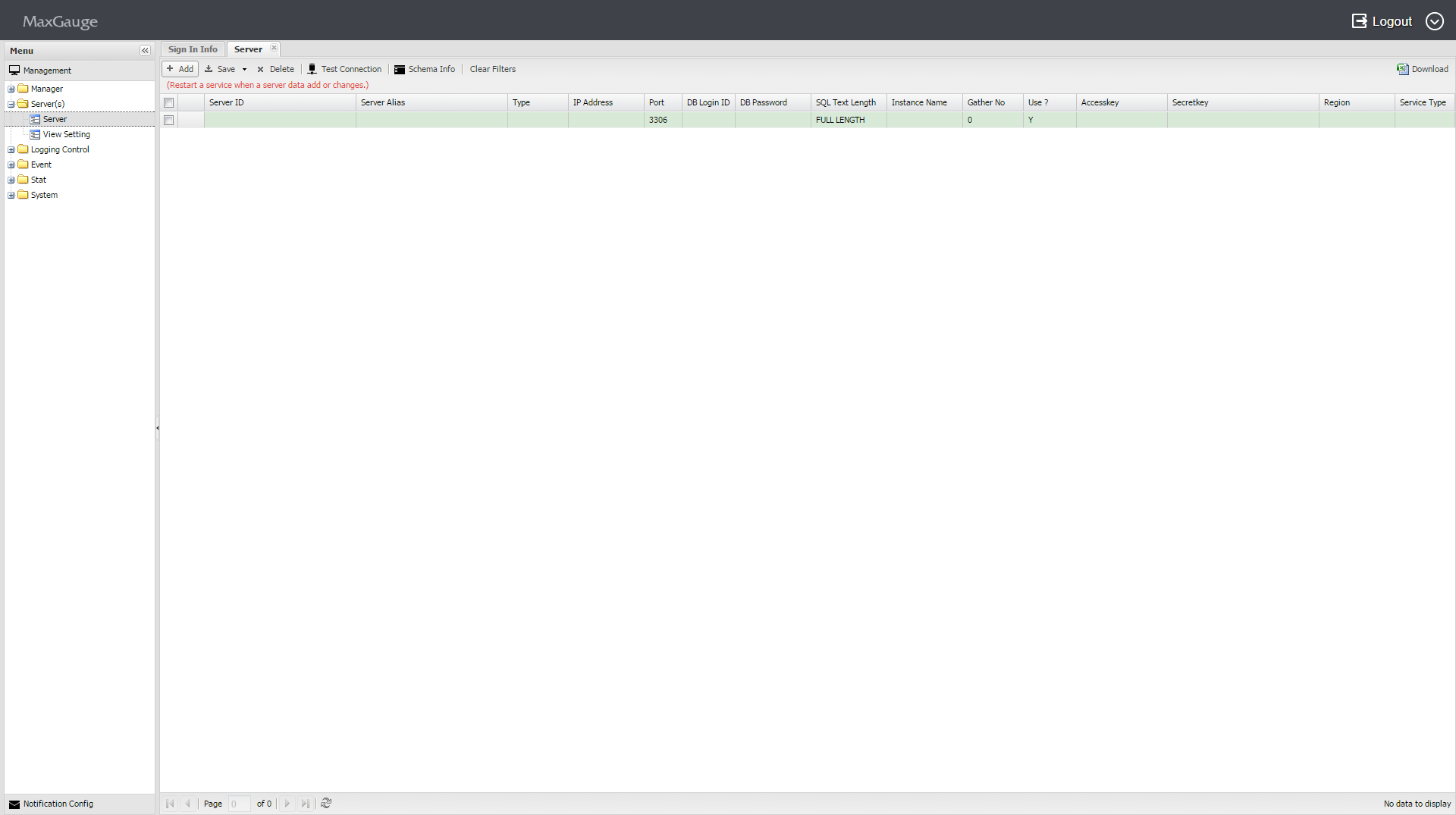Click the System folder icon

(23, 195)
